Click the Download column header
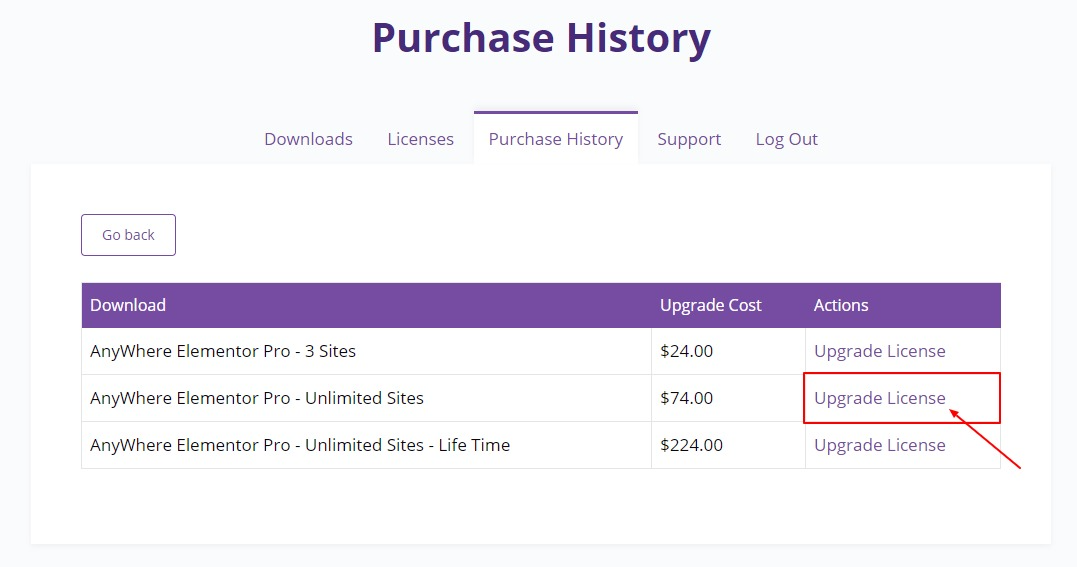The height and width of the screenshot is (567, 1077). click(x=128, y=305)
